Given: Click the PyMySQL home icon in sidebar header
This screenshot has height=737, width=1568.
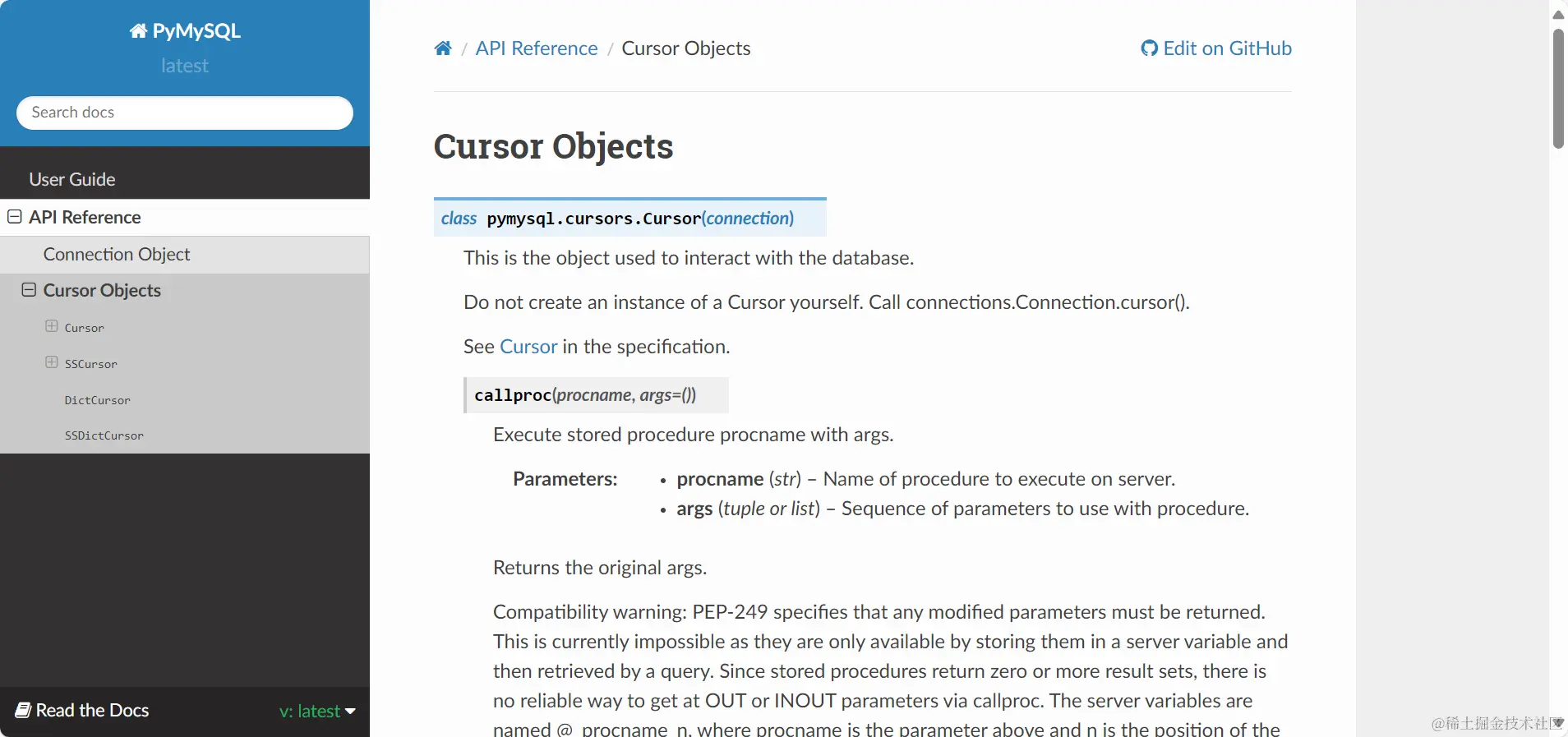Looking at the screenshot, I should tap(138, 31).
